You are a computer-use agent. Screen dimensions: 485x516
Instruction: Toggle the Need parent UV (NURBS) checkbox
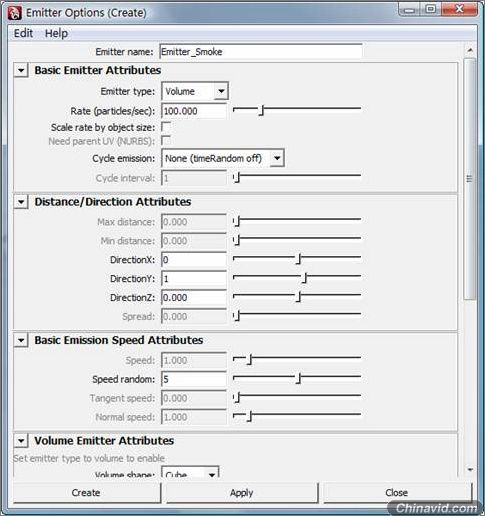166,141
